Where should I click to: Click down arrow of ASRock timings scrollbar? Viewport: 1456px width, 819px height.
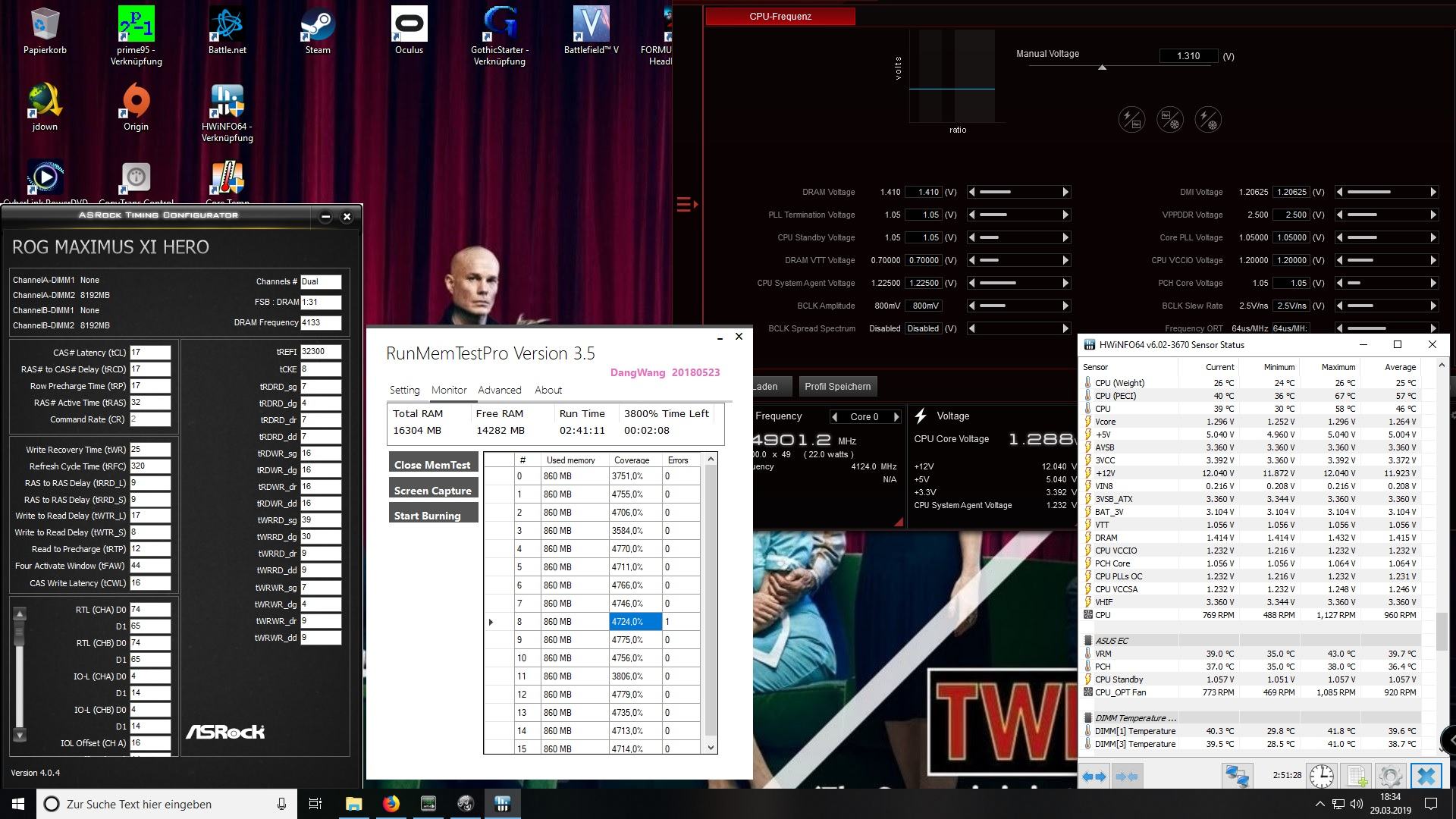click(20, 735)
